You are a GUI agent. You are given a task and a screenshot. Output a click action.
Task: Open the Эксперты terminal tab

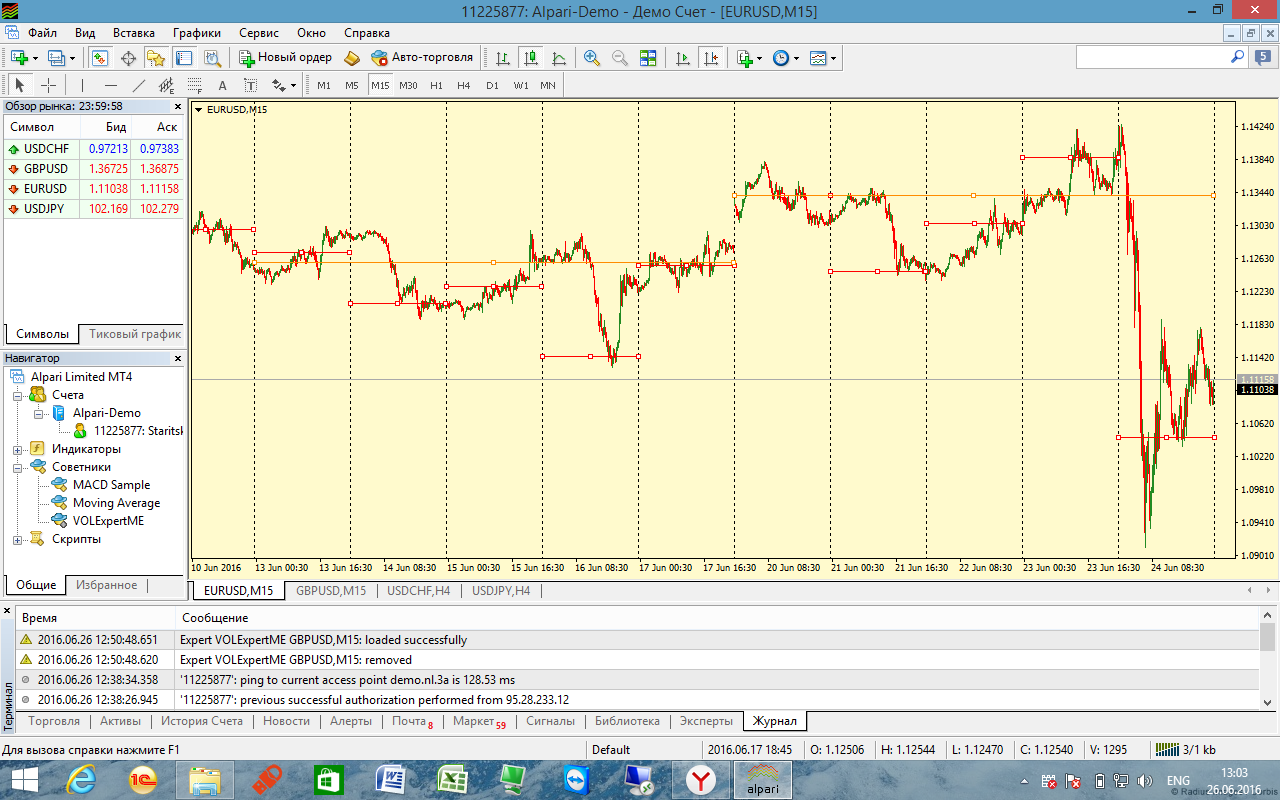pyautogui.click(x=706, y=721)
